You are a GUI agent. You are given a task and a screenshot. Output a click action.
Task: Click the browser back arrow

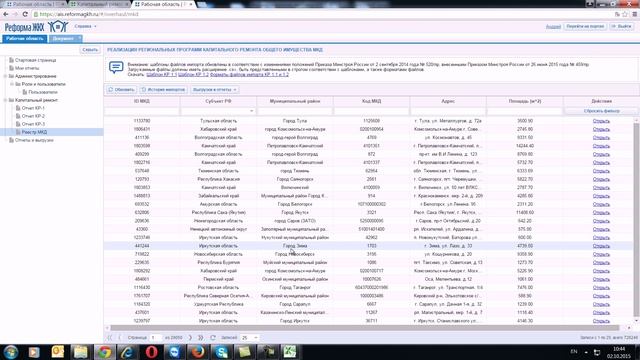click(6, 14)
